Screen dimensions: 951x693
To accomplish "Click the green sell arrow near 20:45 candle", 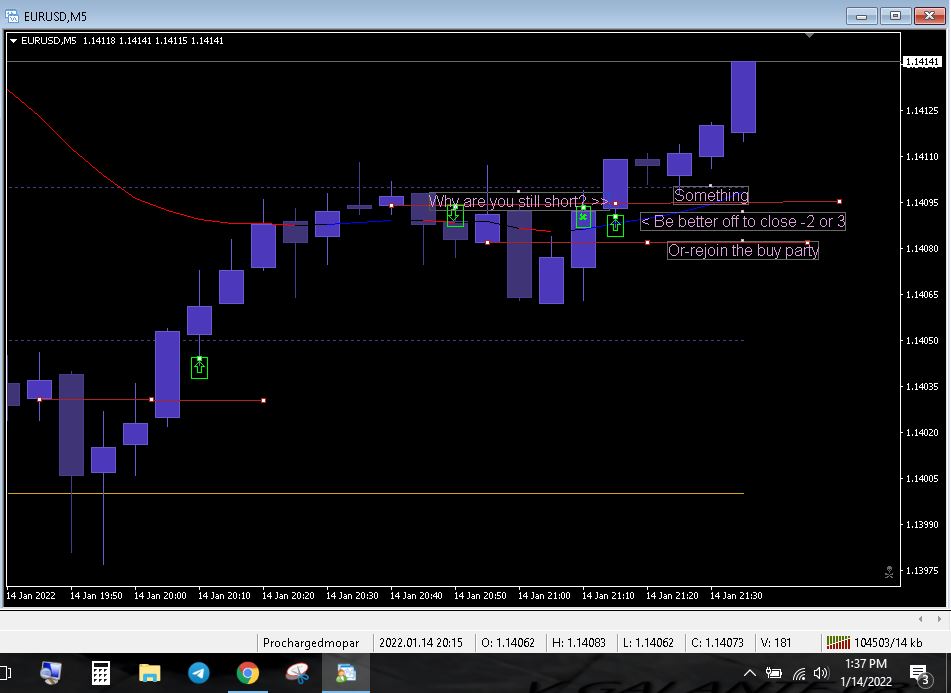I will [455, 216].
